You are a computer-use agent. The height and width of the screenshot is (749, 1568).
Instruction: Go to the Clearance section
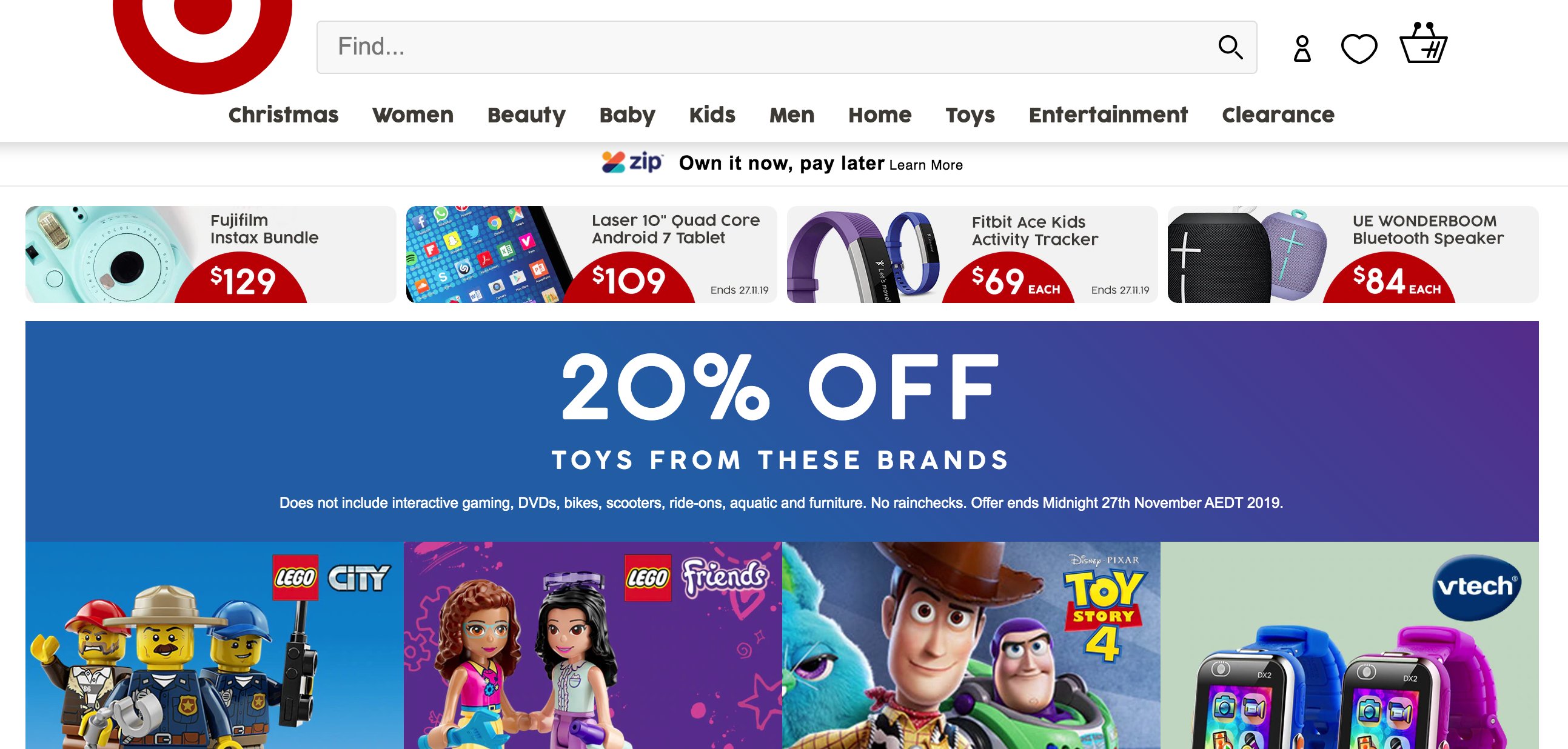pyautogui.click(x=1278, y=115)
